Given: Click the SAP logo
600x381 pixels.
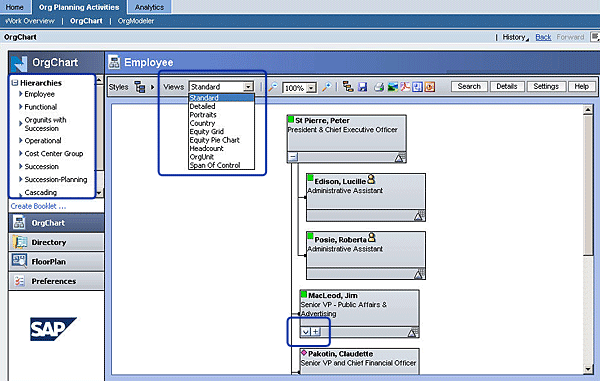Looking at the screenshot, I should click(x=53, y=329).
